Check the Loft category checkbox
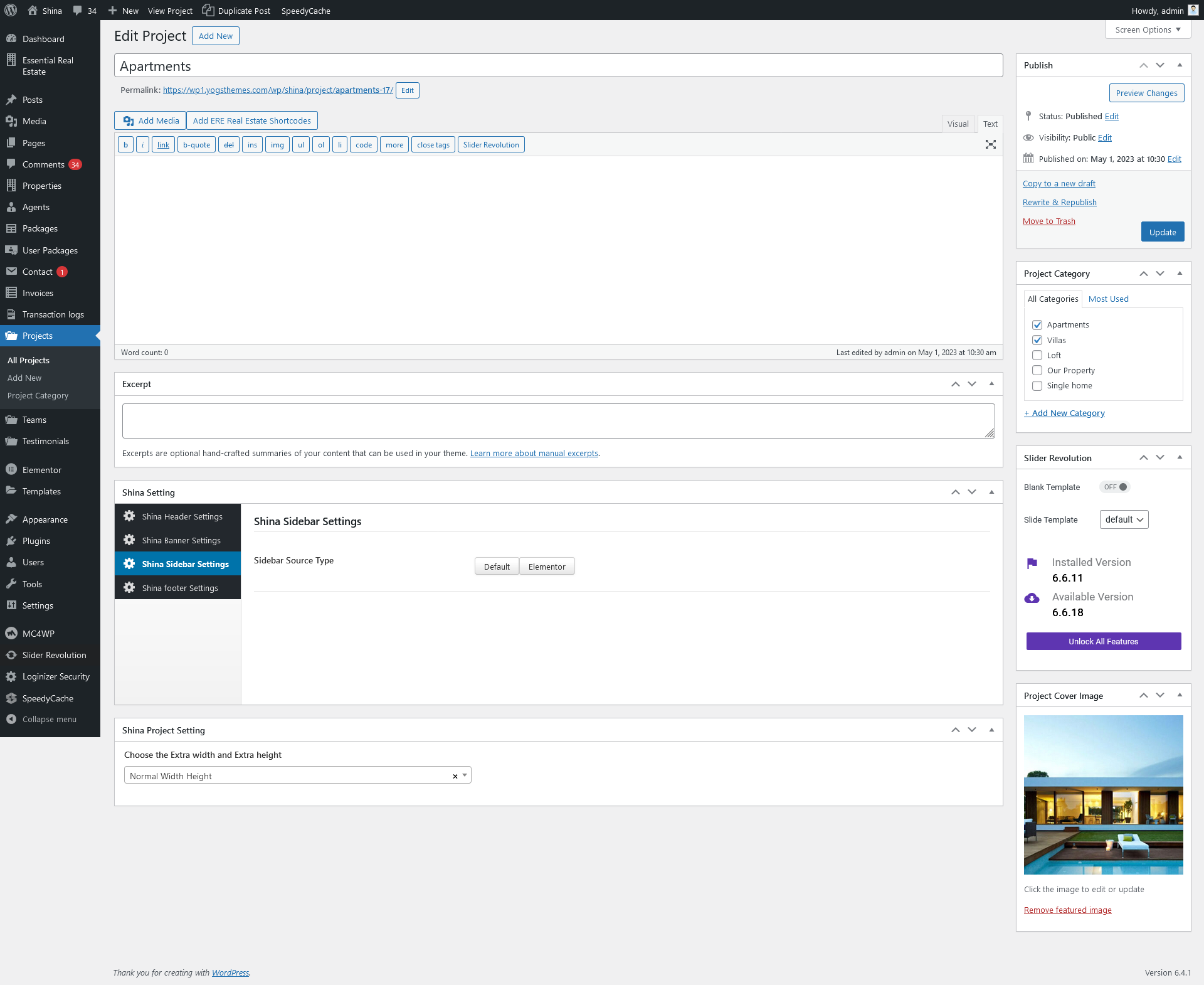 click(x=1037, y=355)
